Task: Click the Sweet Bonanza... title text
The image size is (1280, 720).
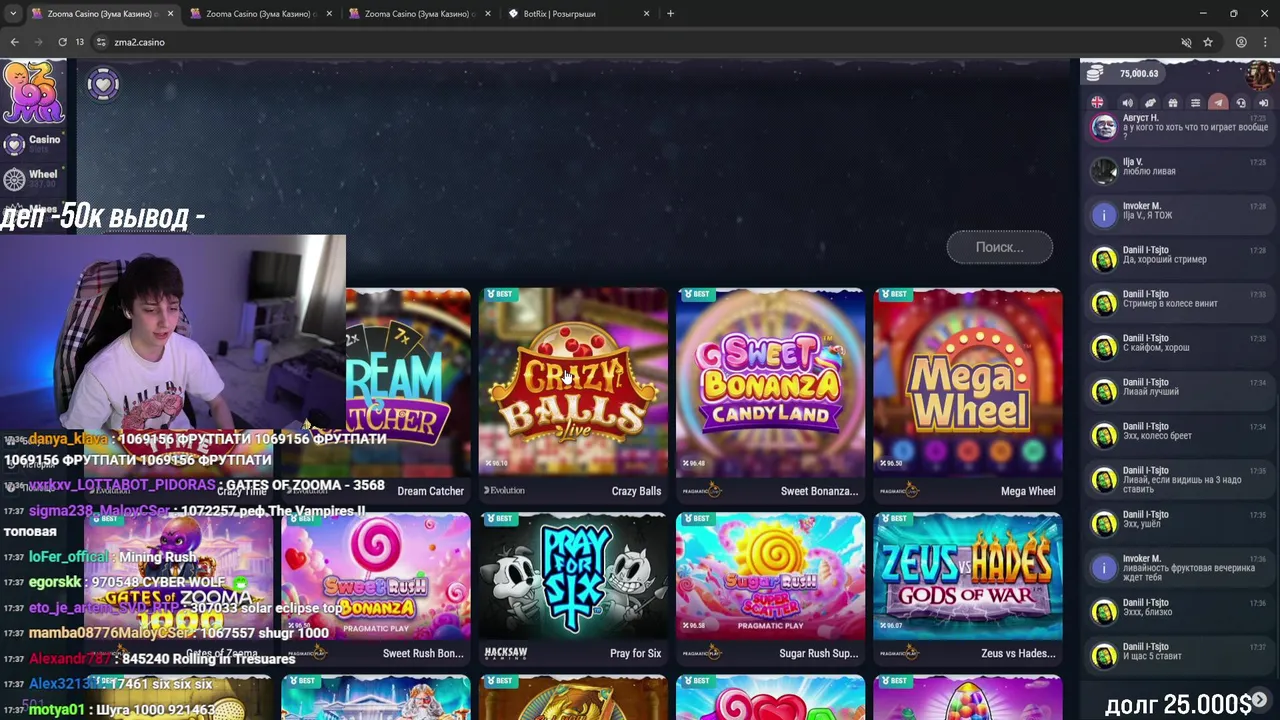Action: [x=819, y=491]
